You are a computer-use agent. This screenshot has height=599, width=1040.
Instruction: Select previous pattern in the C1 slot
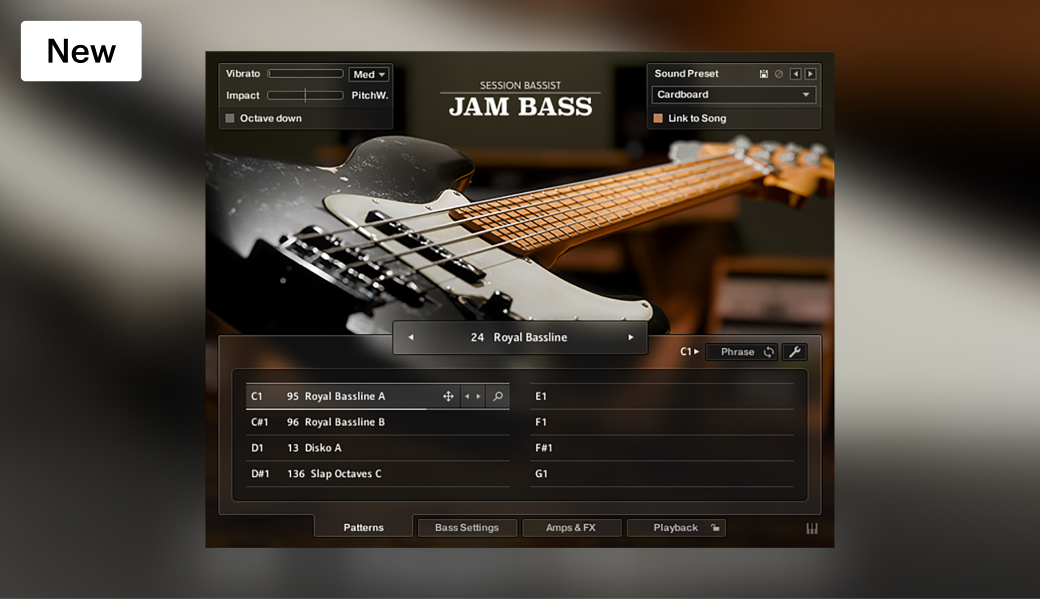pos(467,396)
